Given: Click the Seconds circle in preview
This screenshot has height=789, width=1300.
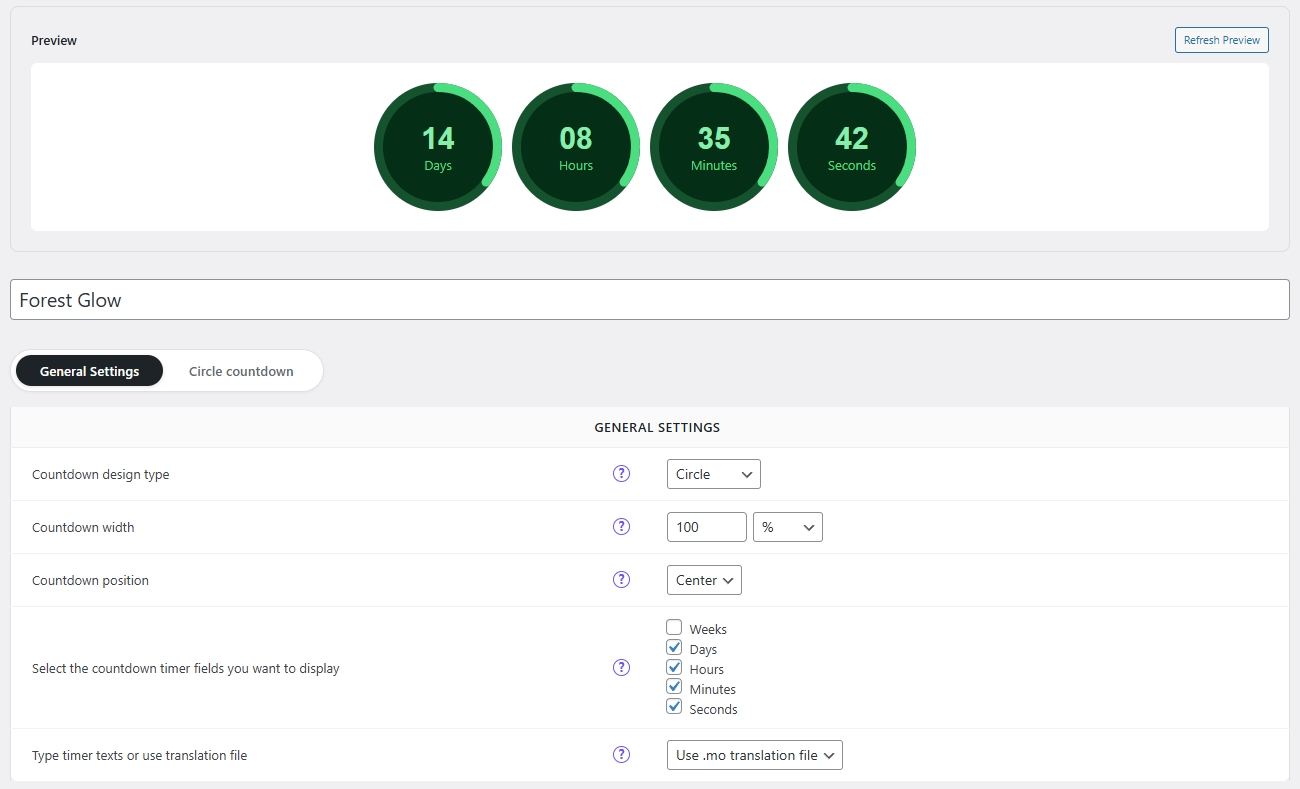Looking at the screenshot, I should 851,148.
